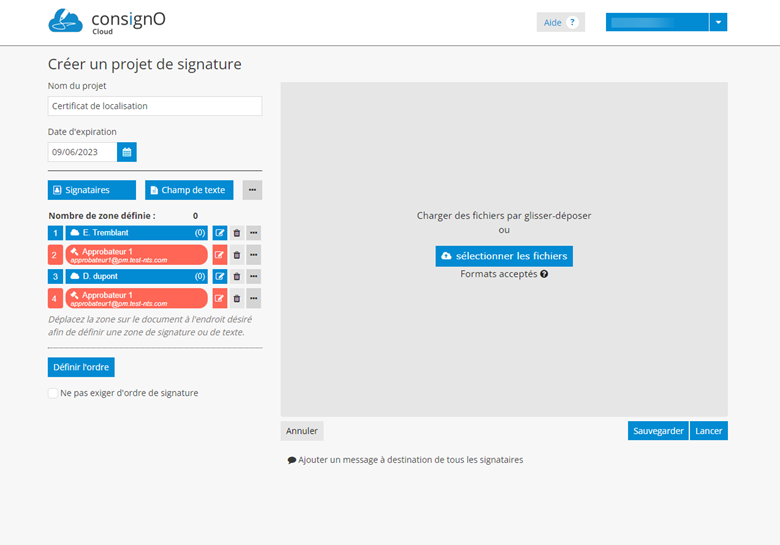Delete signer E. Tremblant with the trash icon
780x545 pixels.
point(237,233)
